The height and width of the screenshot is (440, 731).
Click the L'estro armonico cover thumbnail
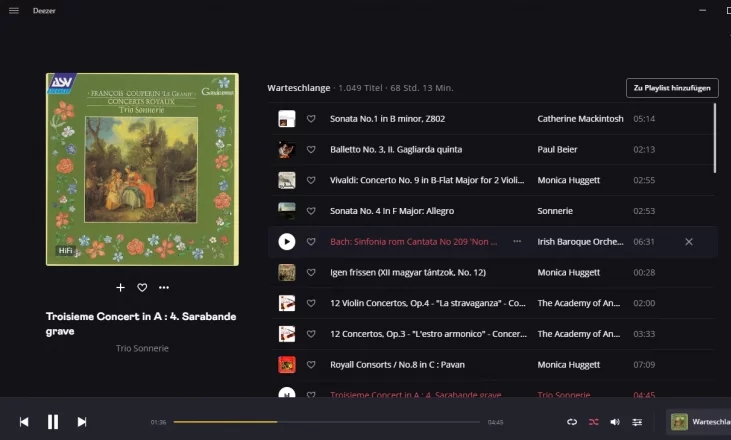point(287,334)
